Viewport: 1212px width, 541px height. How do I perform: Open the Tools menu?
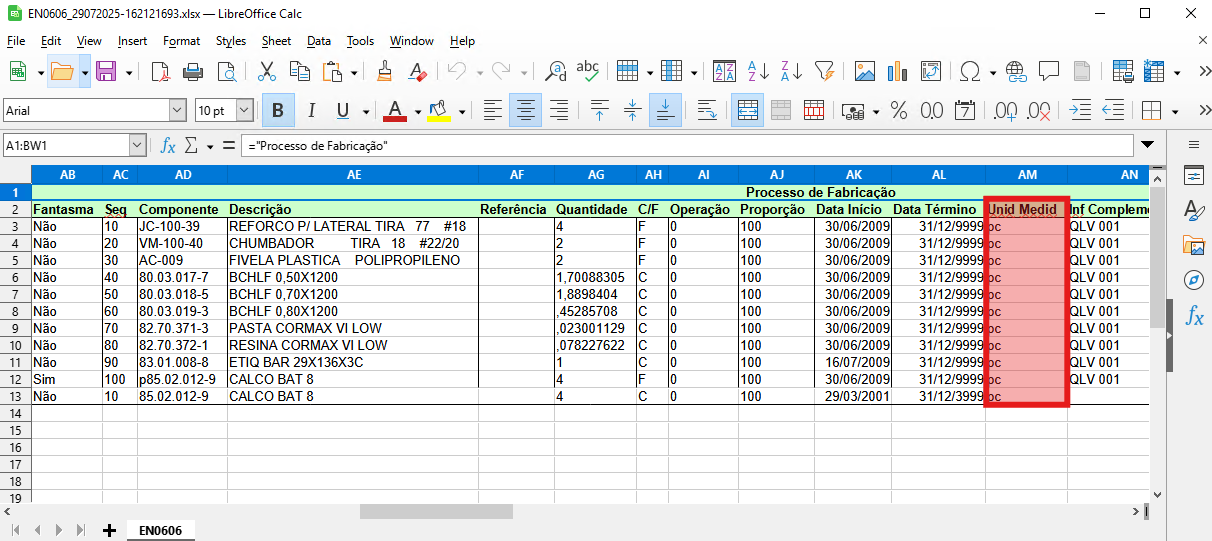point(360,41)
